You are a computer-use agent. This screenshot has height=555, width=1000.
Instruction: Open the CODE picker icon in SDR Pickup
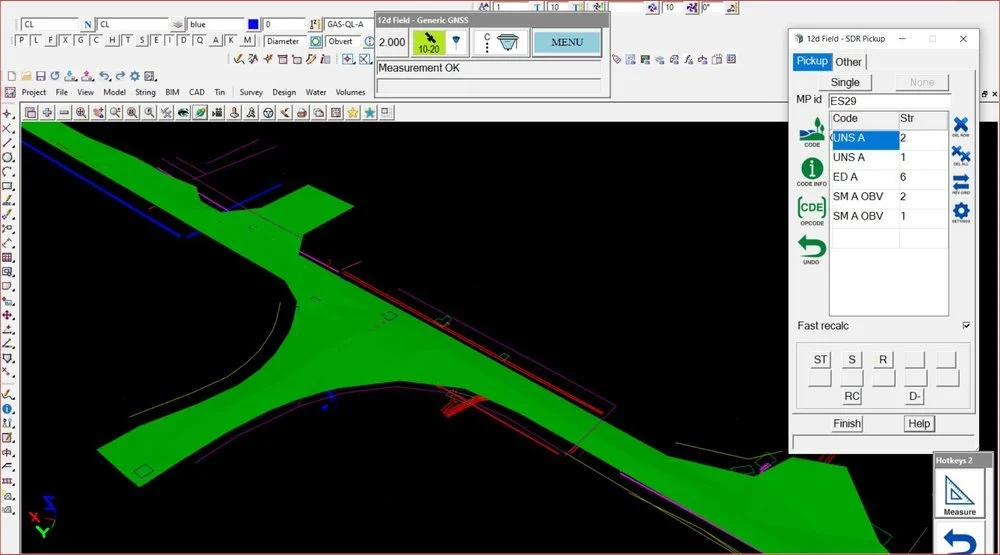click(811, 131)
